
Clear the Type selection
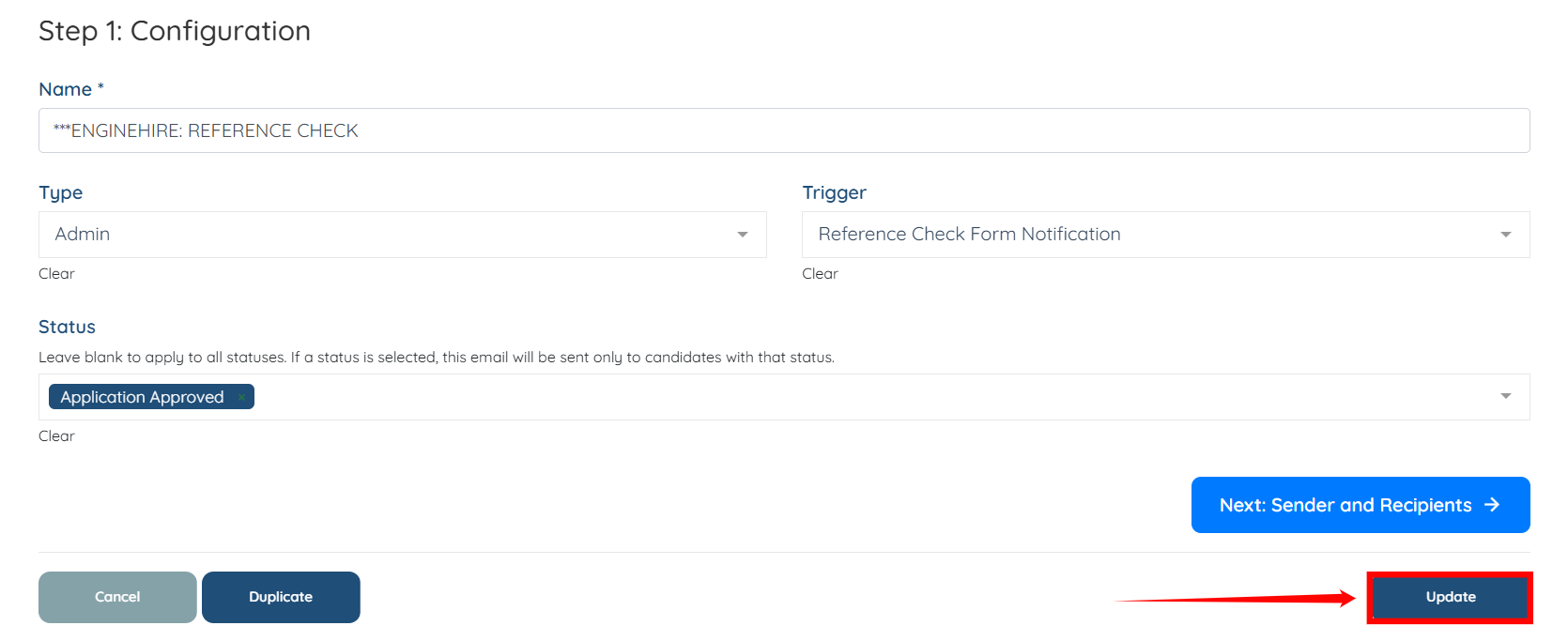56,274
